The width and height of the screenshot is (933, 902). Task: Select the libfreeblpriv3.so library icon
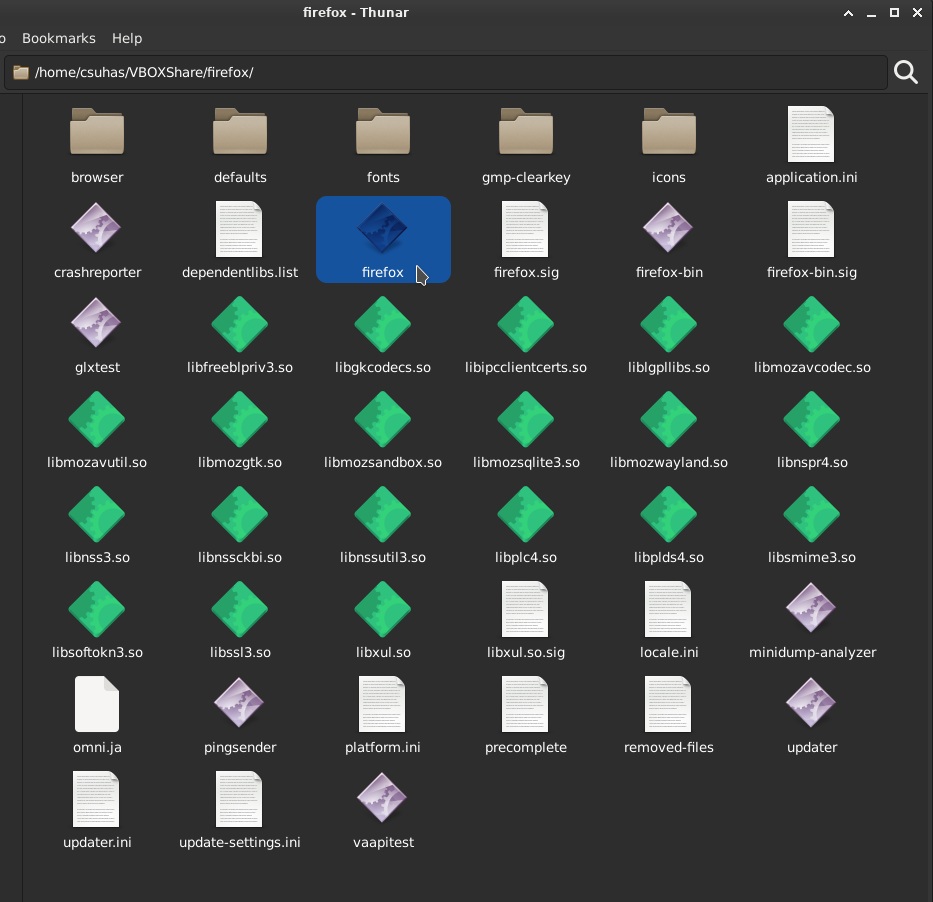coord(240,324)
